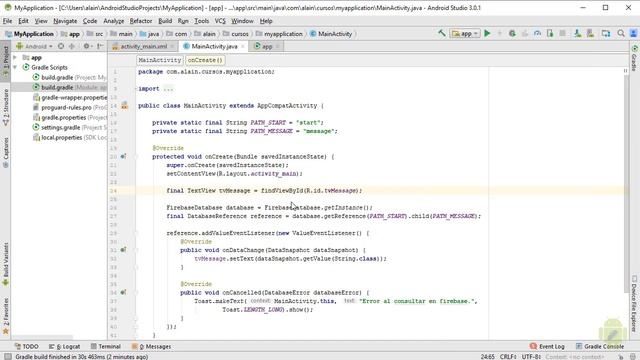Open the VCS menu
Screen dimensions: 640x360
(x=220, y=21)
